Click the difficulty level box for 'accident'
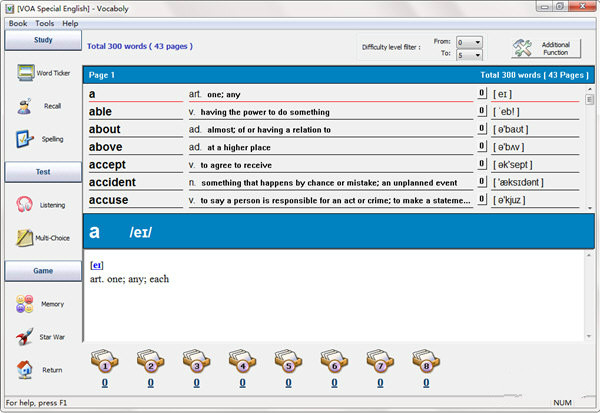This screenshot has width=600, height=413. click(x=482, y=181)
